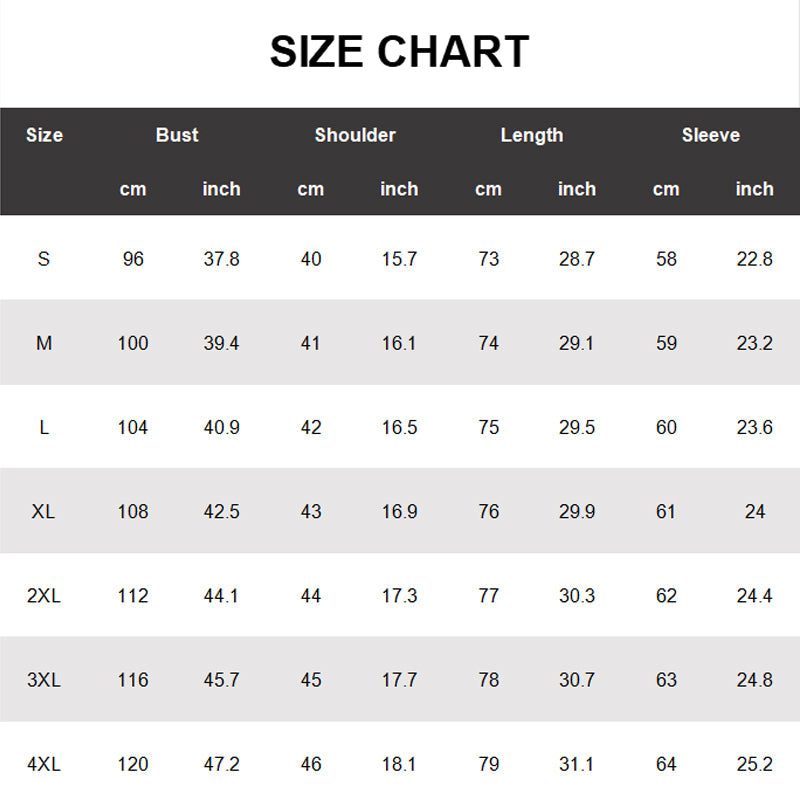Click the 16.5 inch shoulder value
This screenshot has height=800, width=800.
click(399, 427)
